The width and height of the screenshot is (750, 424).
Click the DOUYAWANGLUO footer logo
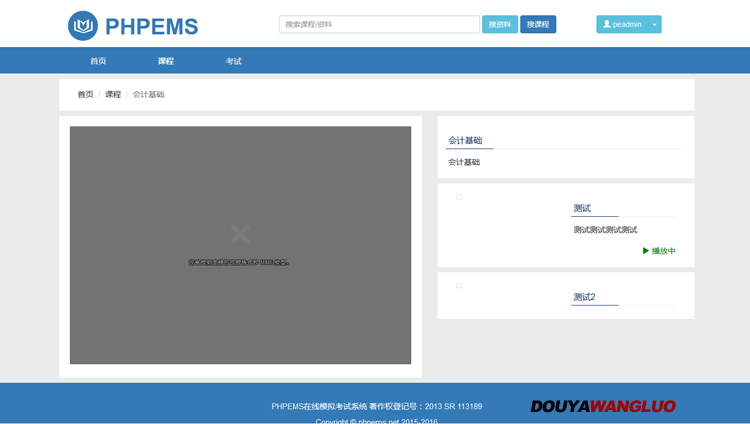(603, 406)
